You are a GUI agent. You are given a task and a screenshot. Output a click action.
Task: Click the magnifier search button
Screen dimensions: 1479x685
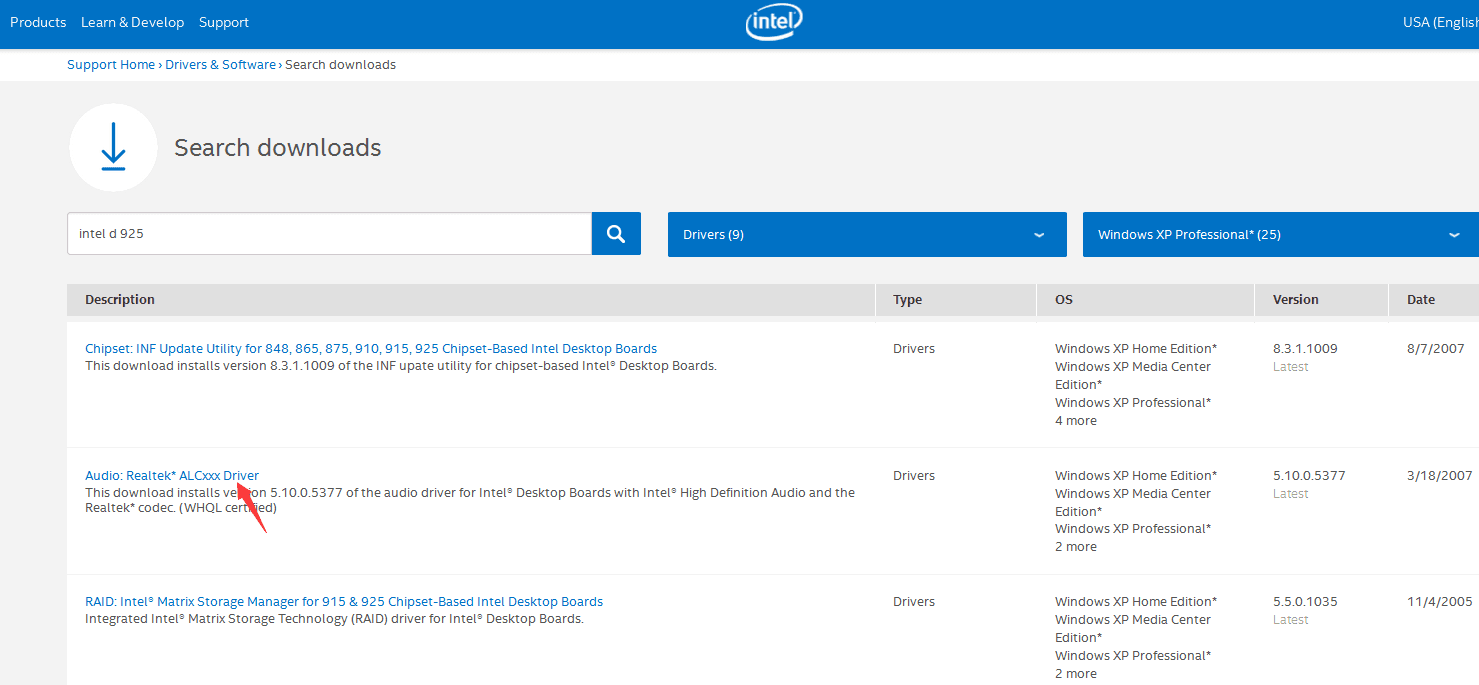click(616, 234)
